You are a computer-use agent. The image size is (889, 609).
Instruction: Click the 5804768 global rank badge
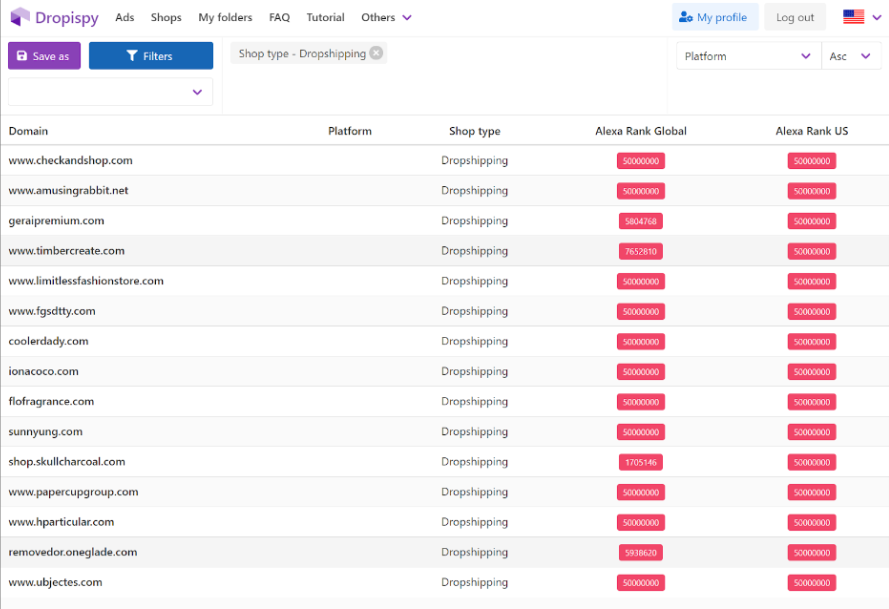tap(641, 221)
